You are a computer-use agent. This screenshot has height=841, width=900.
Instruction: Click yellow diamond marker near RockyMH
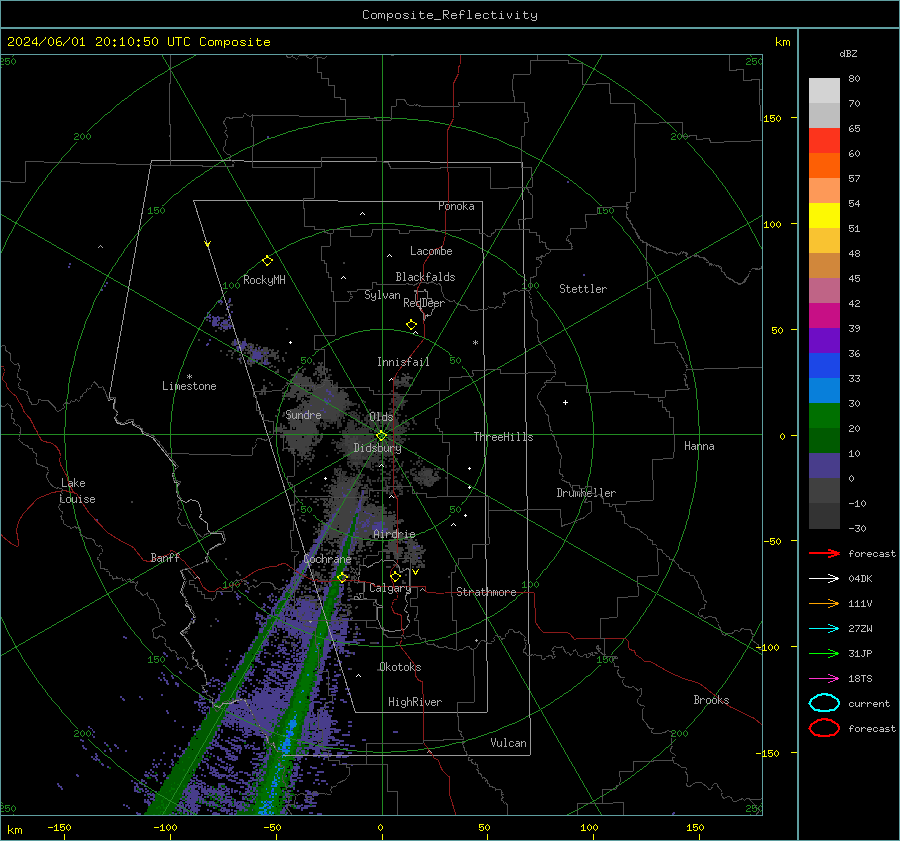tap(267, 261)
